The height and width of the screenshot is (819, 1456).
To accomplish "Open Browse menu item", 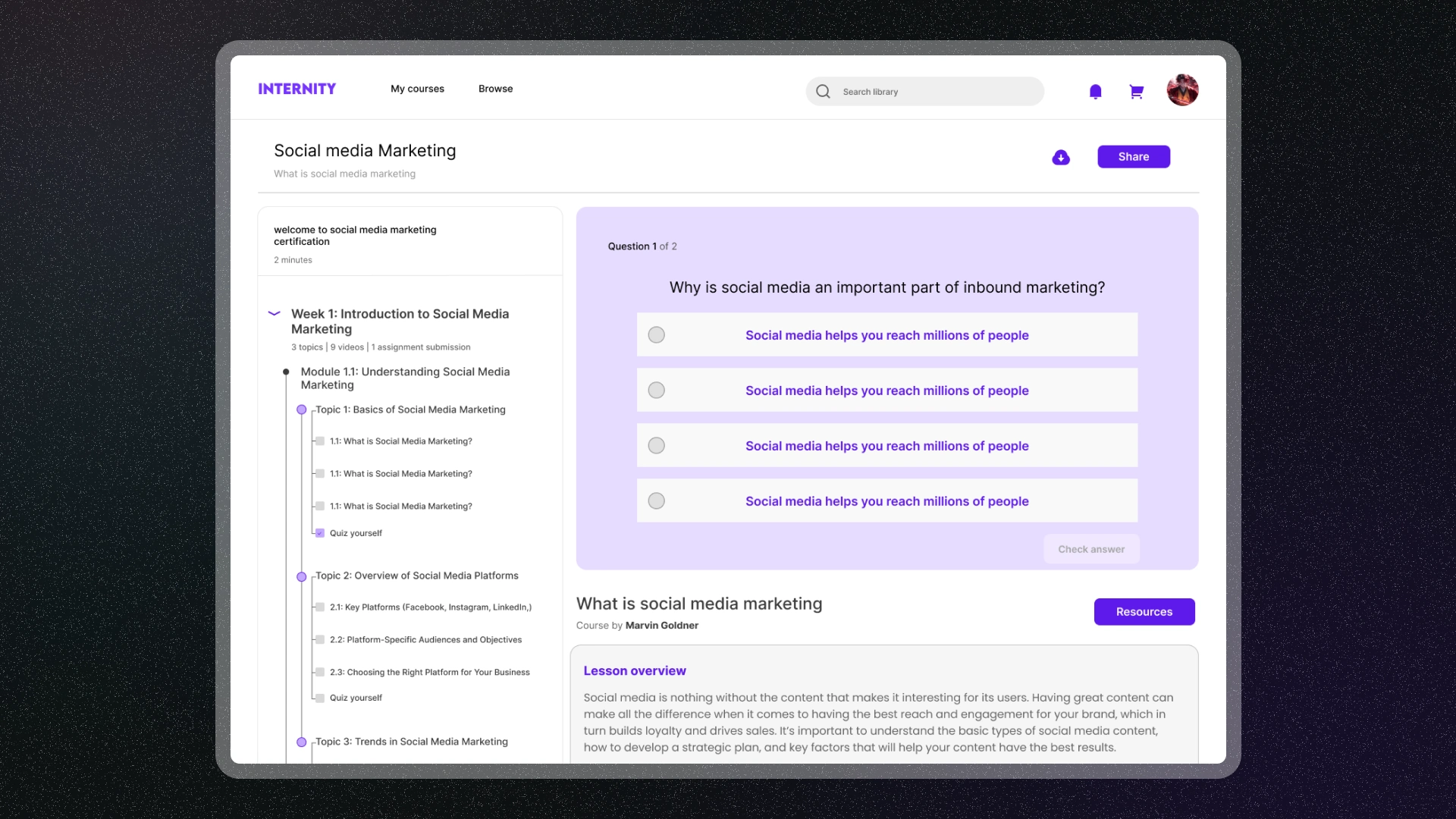I will [495, 89].
